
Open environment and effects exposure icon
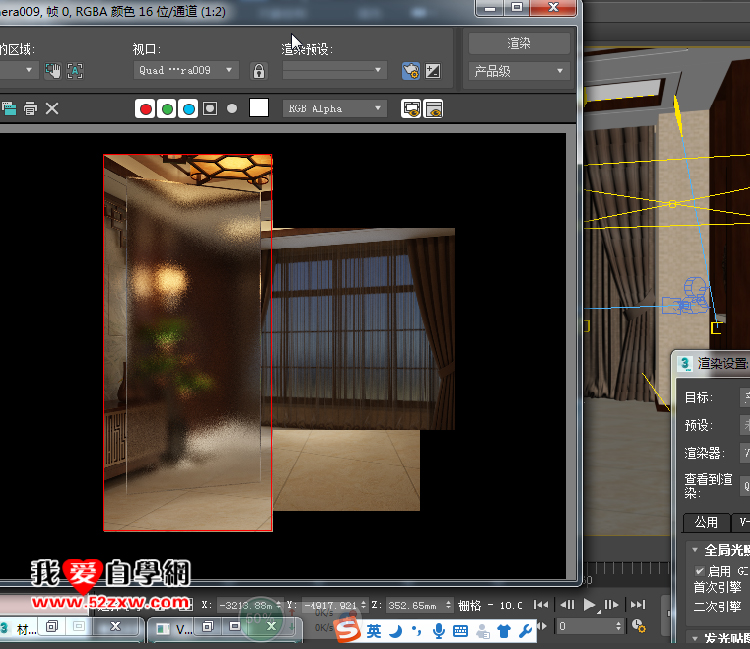click(x=433, y=71)
